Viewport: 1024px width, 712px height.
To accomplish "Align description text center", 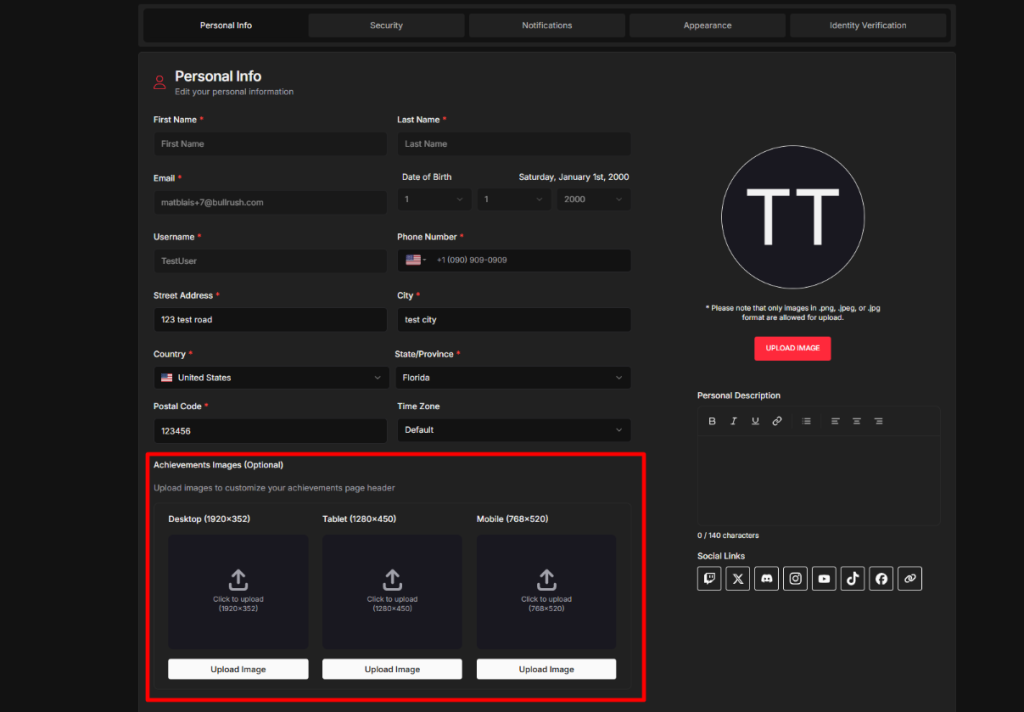I will 857,421.
